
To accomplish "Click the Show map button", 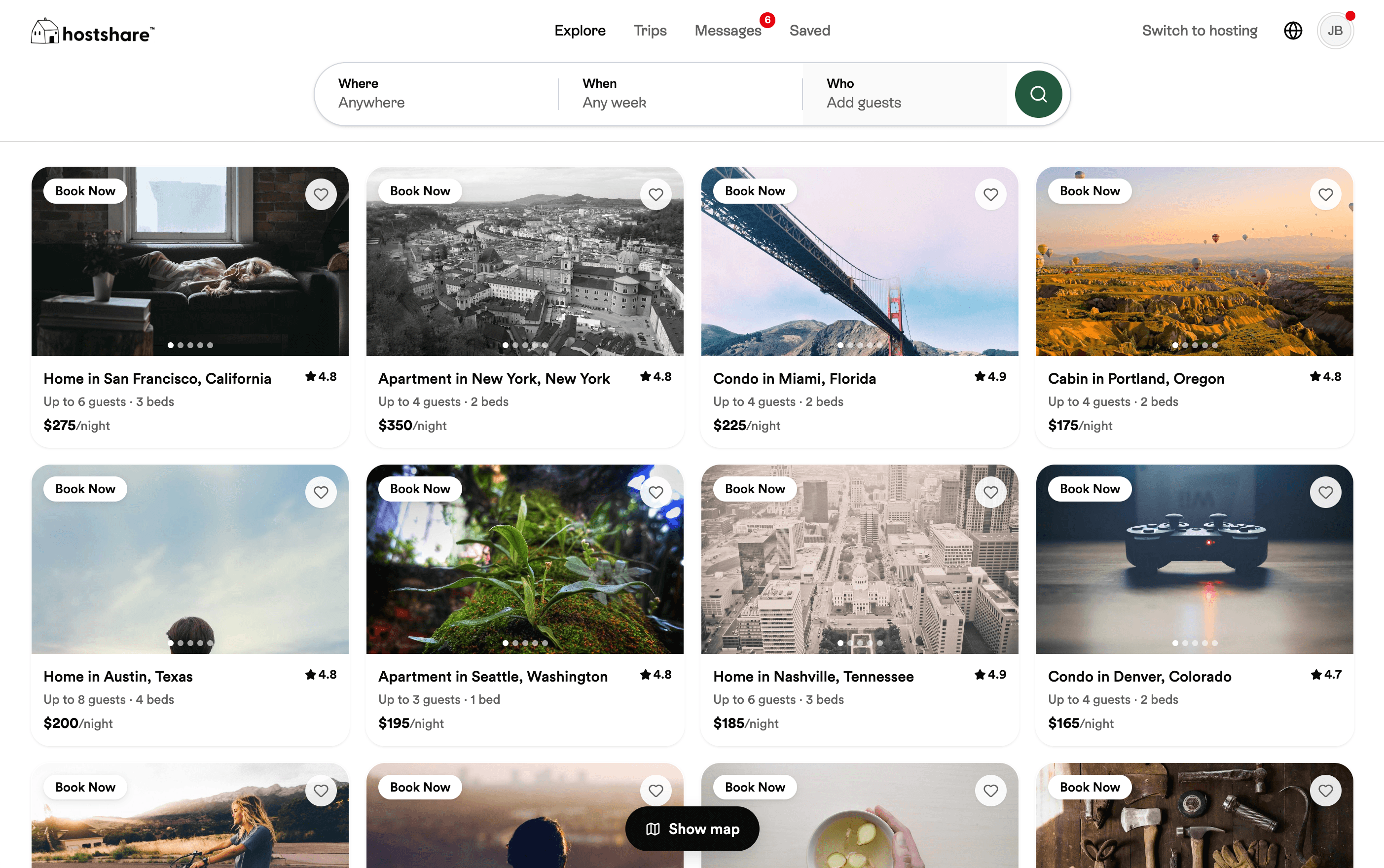I will click(692, 829).
